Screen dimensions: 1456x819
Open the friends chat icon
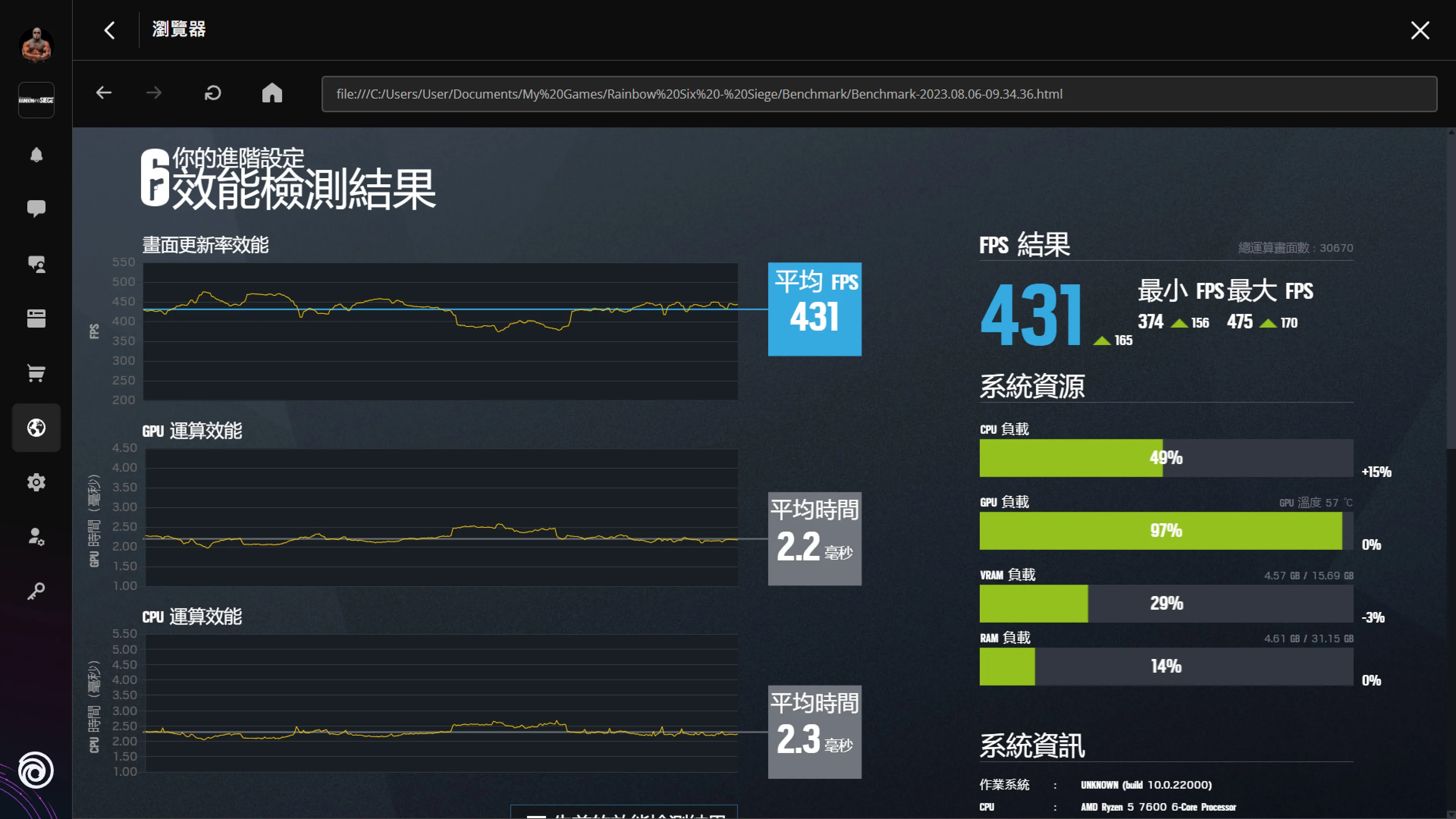(x=36, y=264)
